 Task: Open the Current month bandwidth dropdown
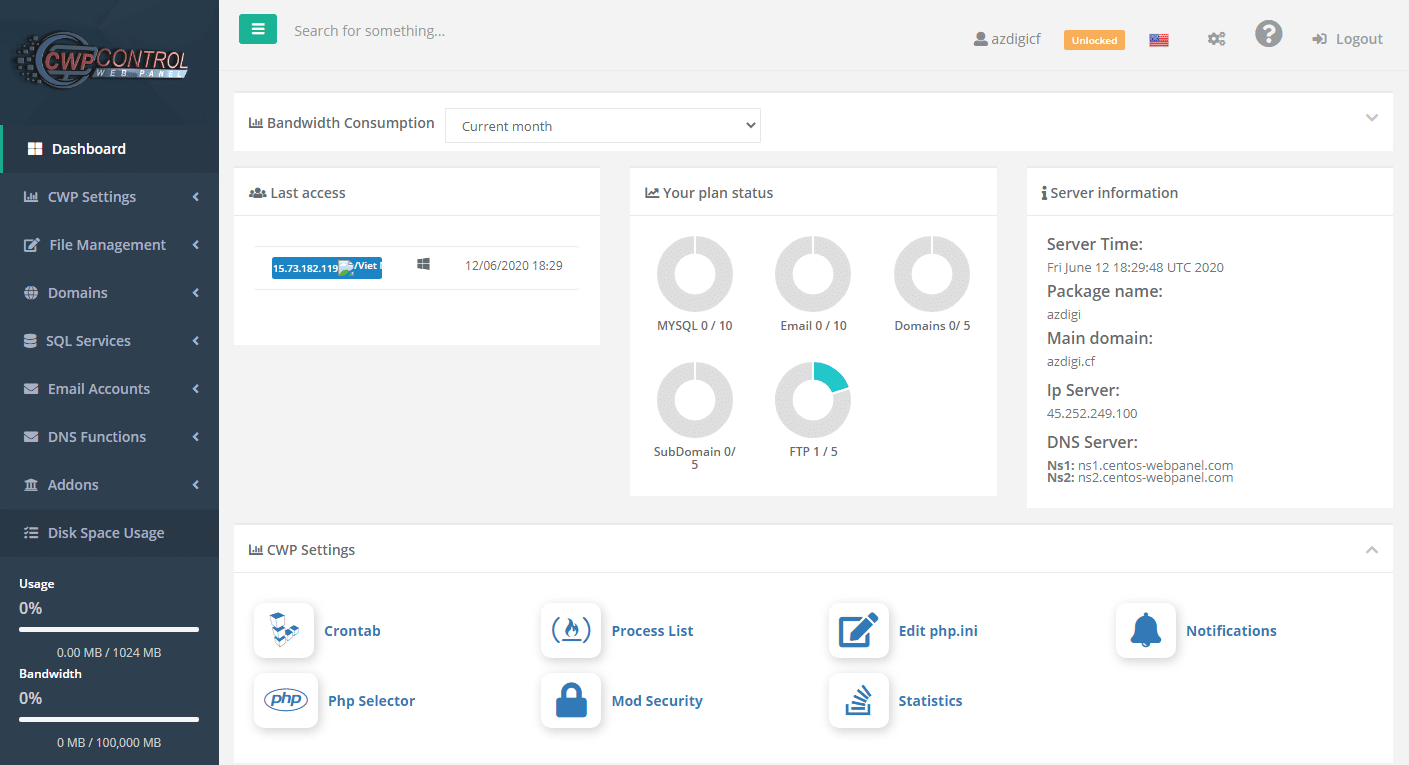pos(602,126)
